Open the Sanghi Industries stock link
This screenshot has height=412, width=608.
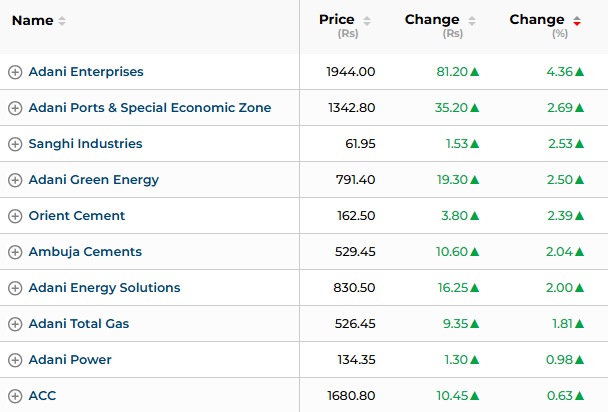85,144
